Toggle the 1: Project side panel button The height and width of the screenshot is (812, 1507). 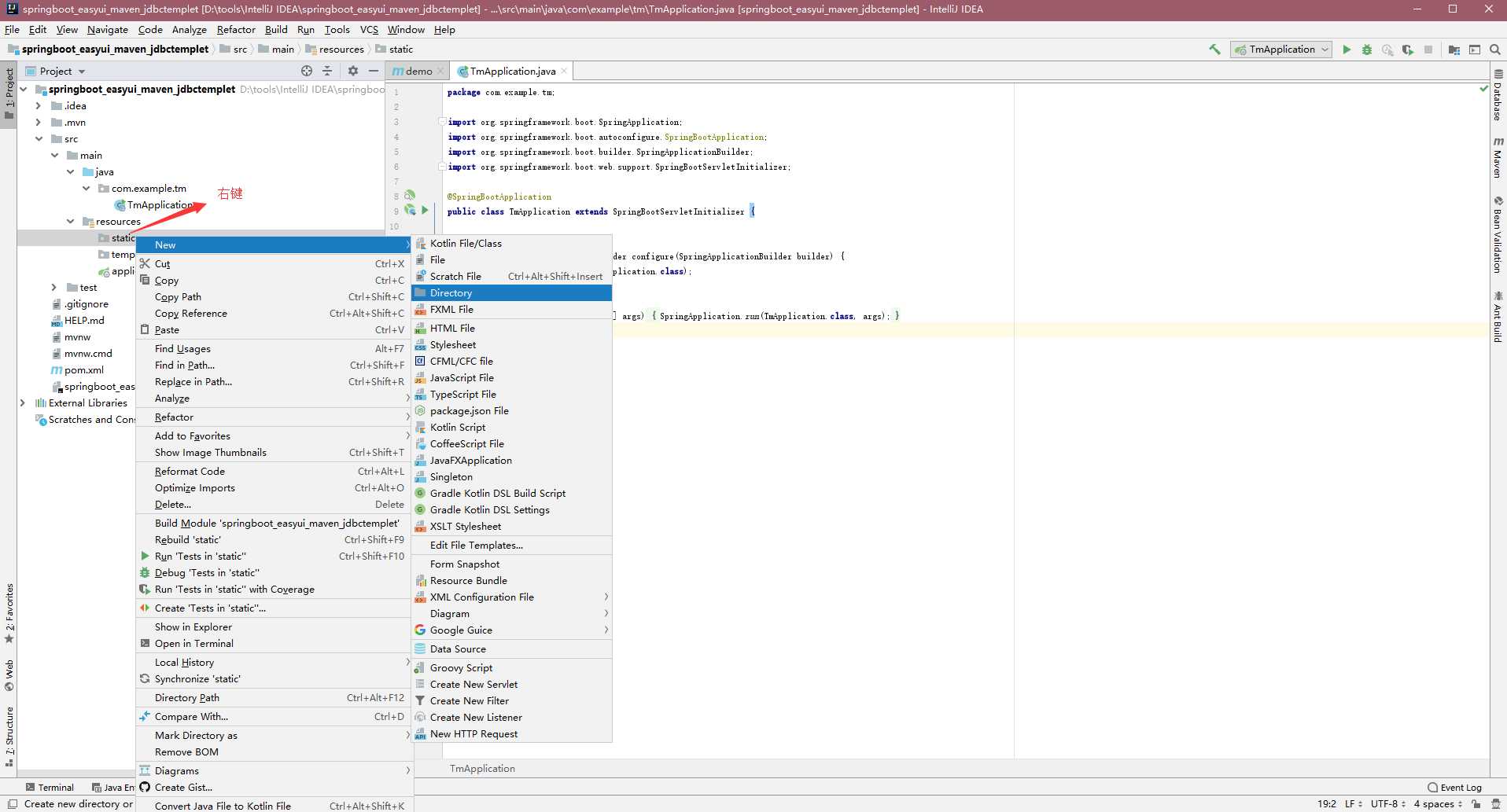tap(9, 94)
